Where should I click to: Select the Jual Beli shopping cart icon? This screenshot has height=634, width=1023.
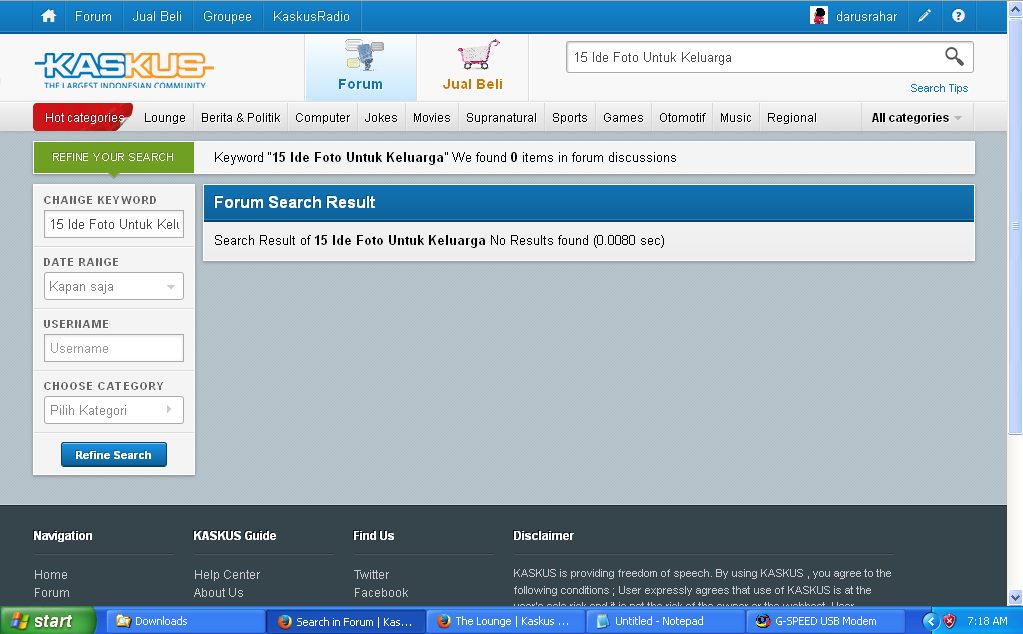coord(478,54)
